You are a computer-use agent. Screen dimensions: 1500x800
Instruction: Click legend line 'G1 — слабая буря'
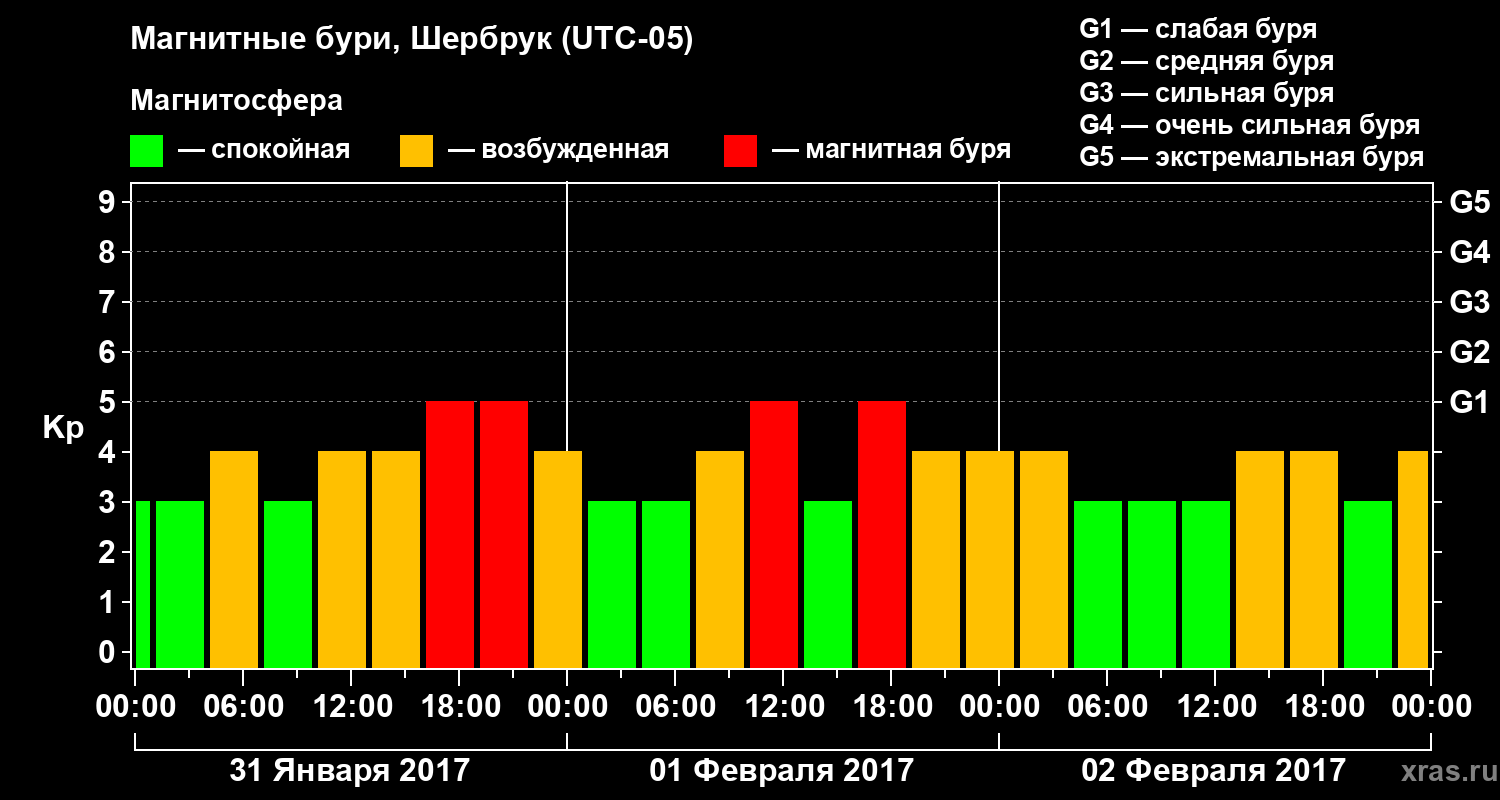tap(1198, 29)
